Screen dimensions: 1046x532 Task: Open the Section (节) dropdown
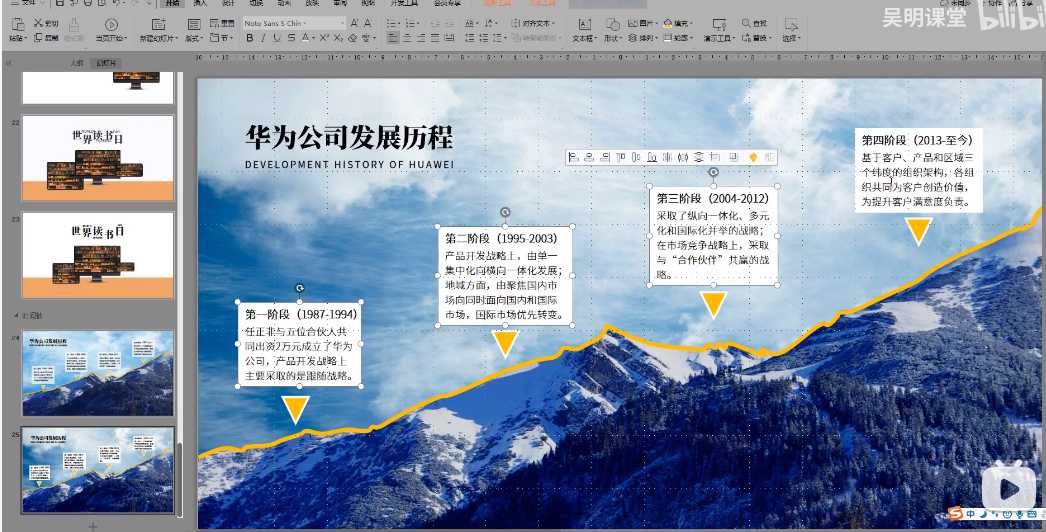coord(221,38)
